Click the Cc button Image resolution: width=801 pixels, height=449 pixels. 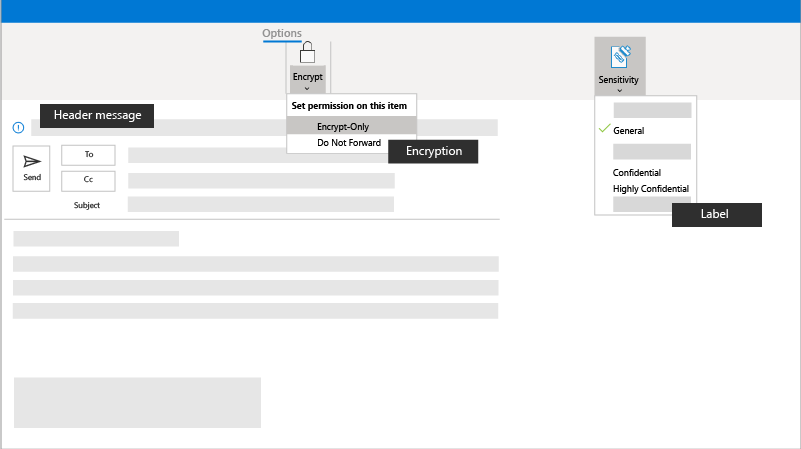pyautogui.click(x=88, y=181)
